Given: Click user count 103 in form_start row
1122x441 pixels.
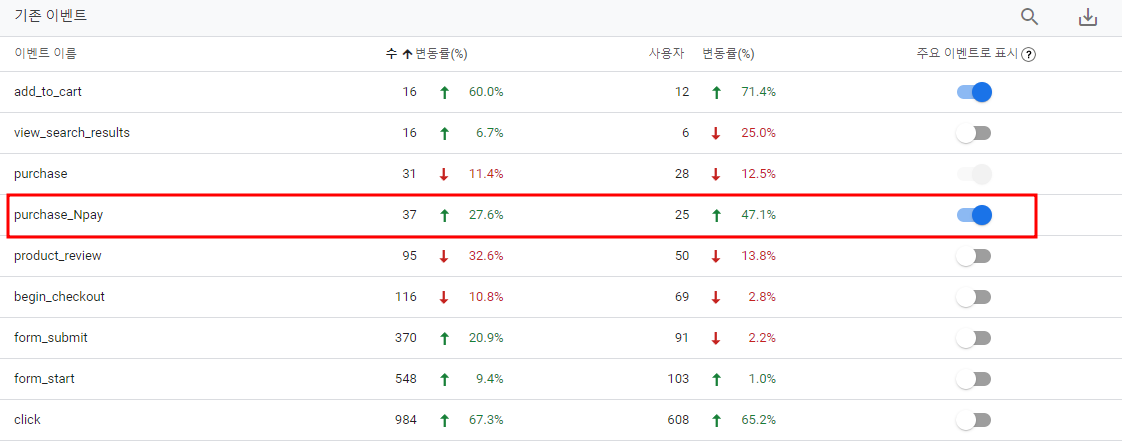Looking at the screenshot, I should pos(678,379).
